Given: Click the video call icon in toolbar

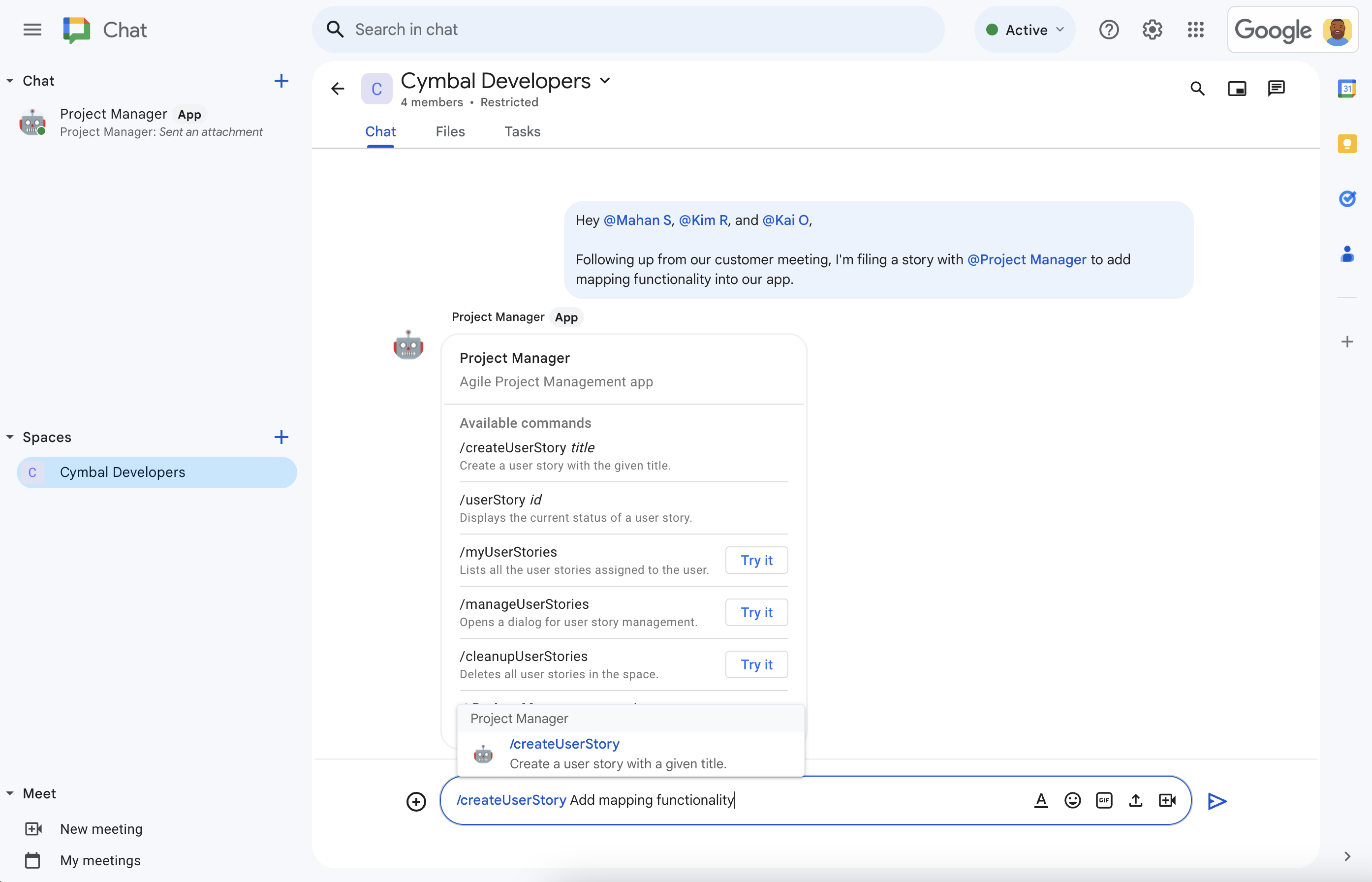Looking at the screenshot, I should [x=1167, y=799].
